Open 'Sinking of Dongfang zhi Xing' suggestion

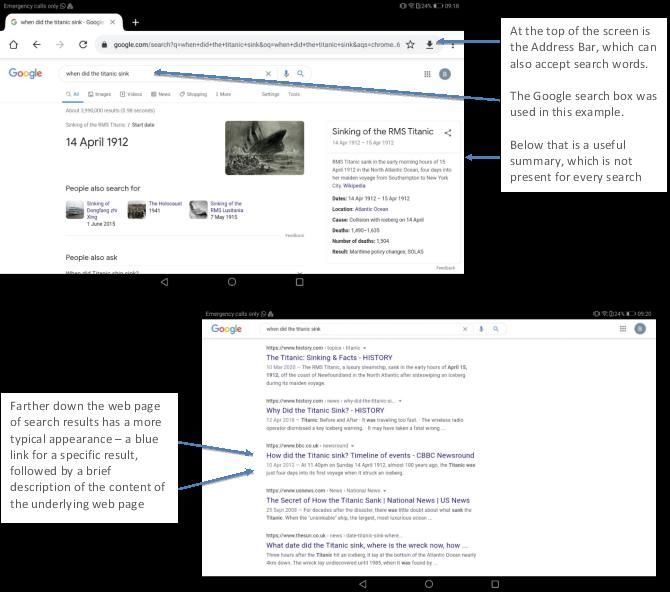[91, 213]
